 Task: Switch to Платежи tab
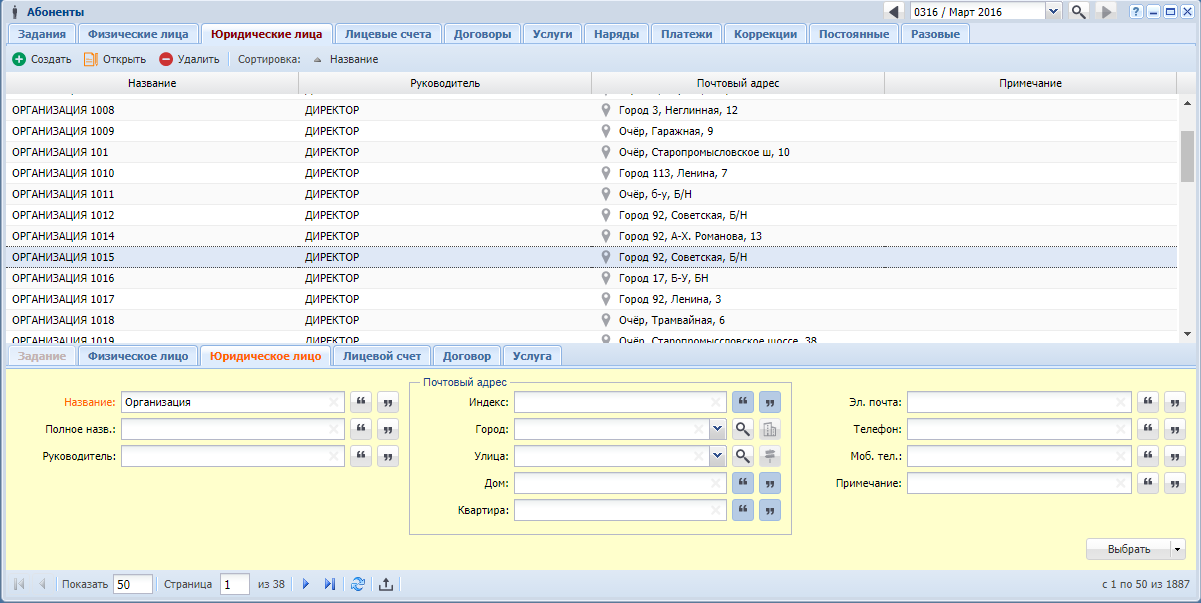[x=687, y=34]
